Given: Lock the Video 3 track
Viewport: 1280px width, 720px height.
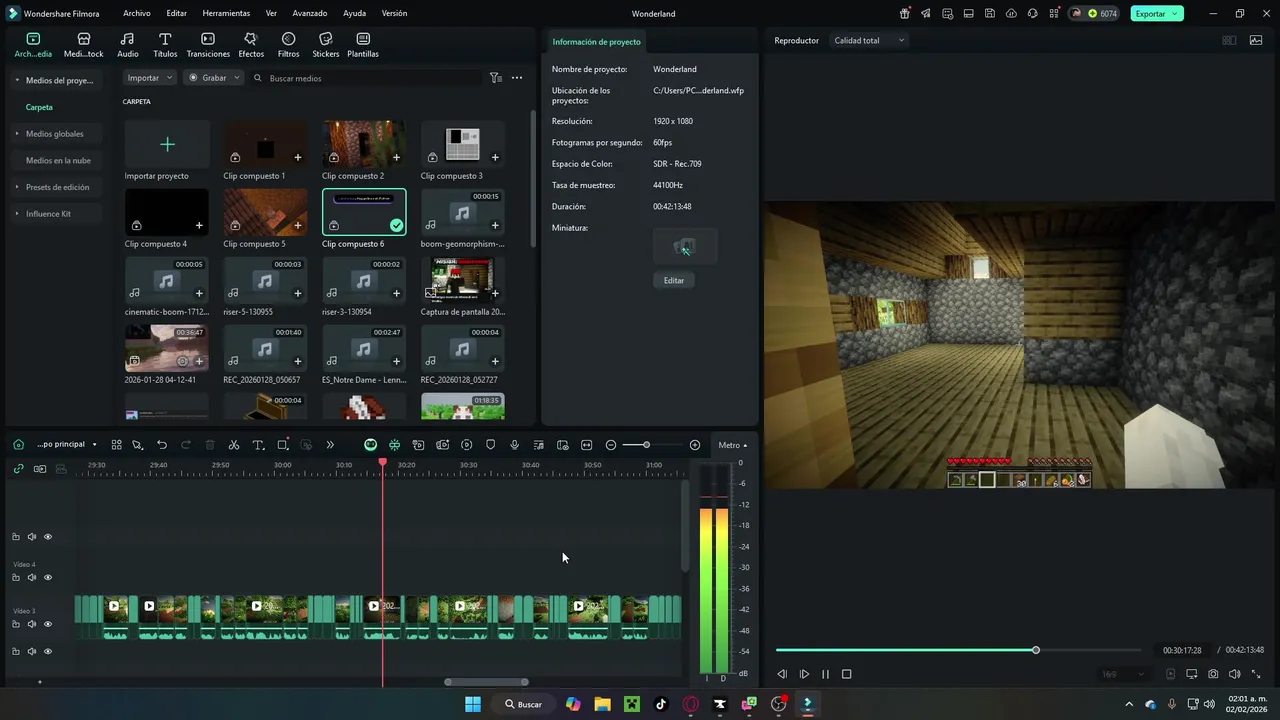Looking at the screenshot, I should (16, 624).
